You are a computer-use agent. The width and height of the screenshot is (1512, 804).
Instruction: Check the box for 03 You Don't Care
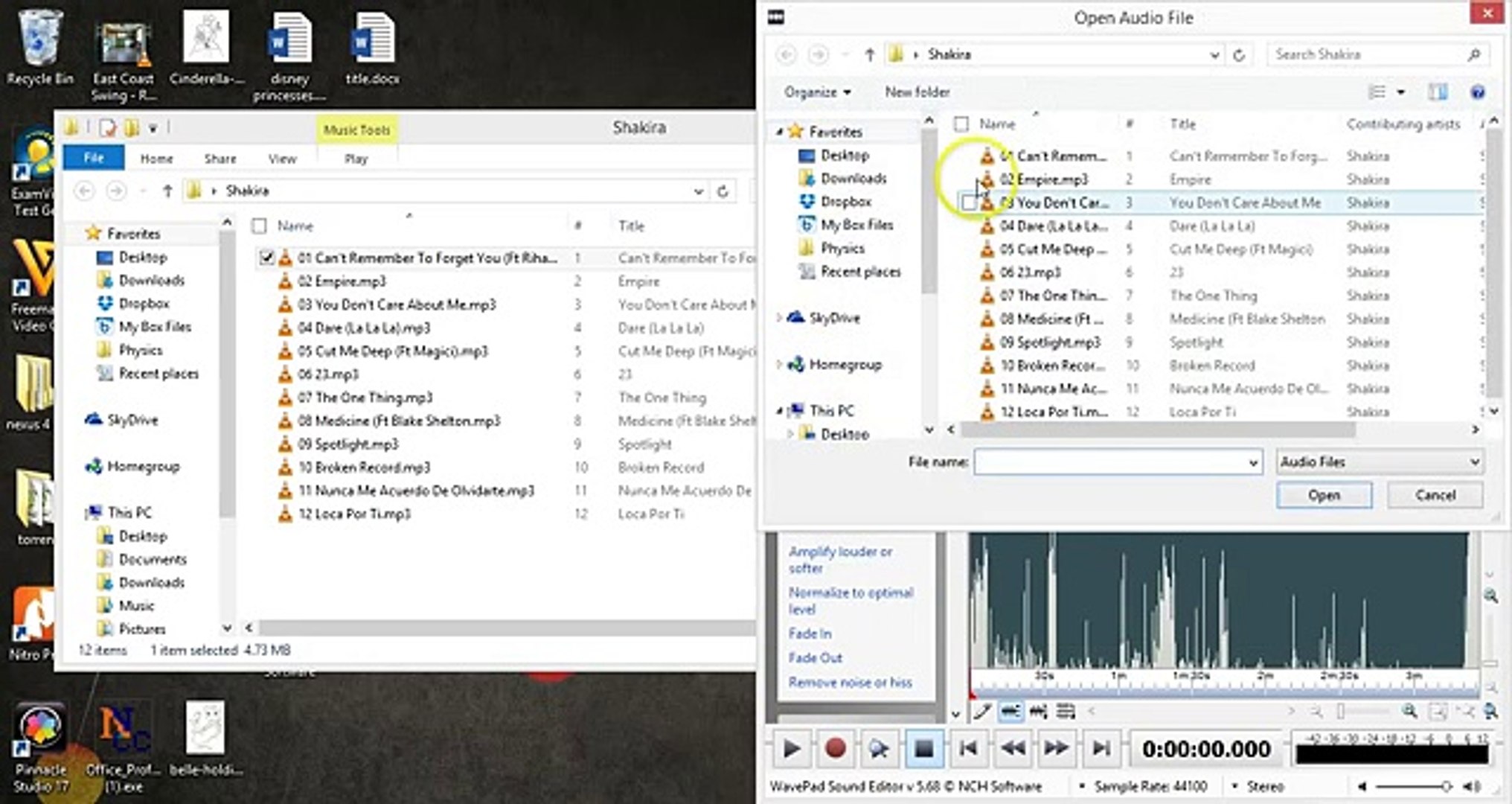point(969,202)
